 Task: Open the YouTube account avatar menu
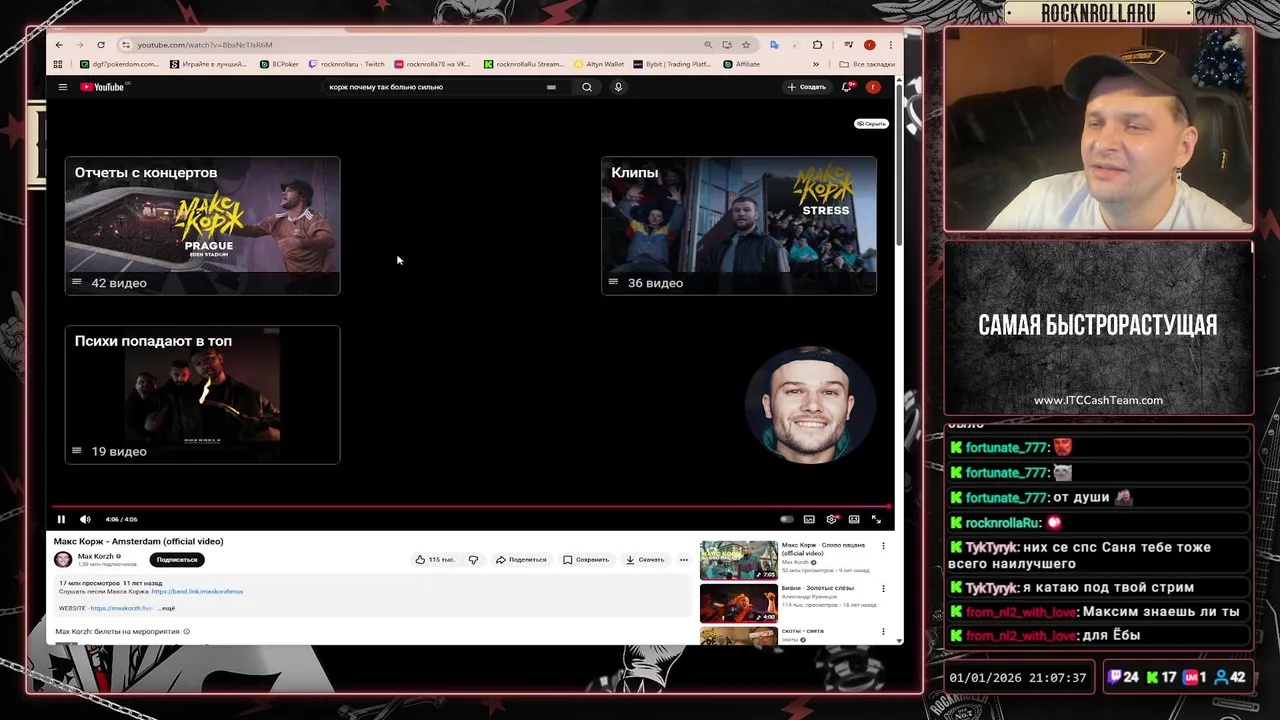pos(873,87)
